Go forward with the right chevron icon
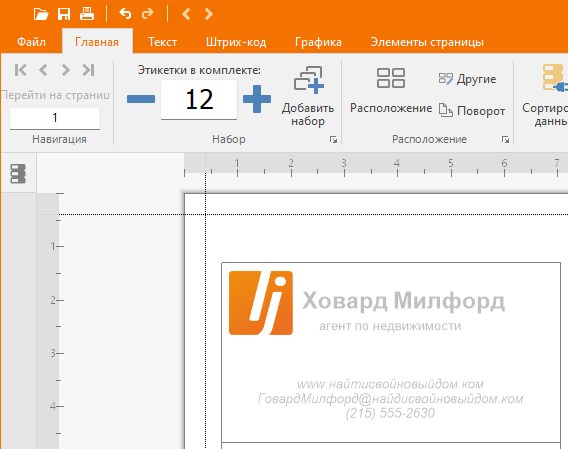This screenshot has height=449, width=568. [x=209, y=14]
